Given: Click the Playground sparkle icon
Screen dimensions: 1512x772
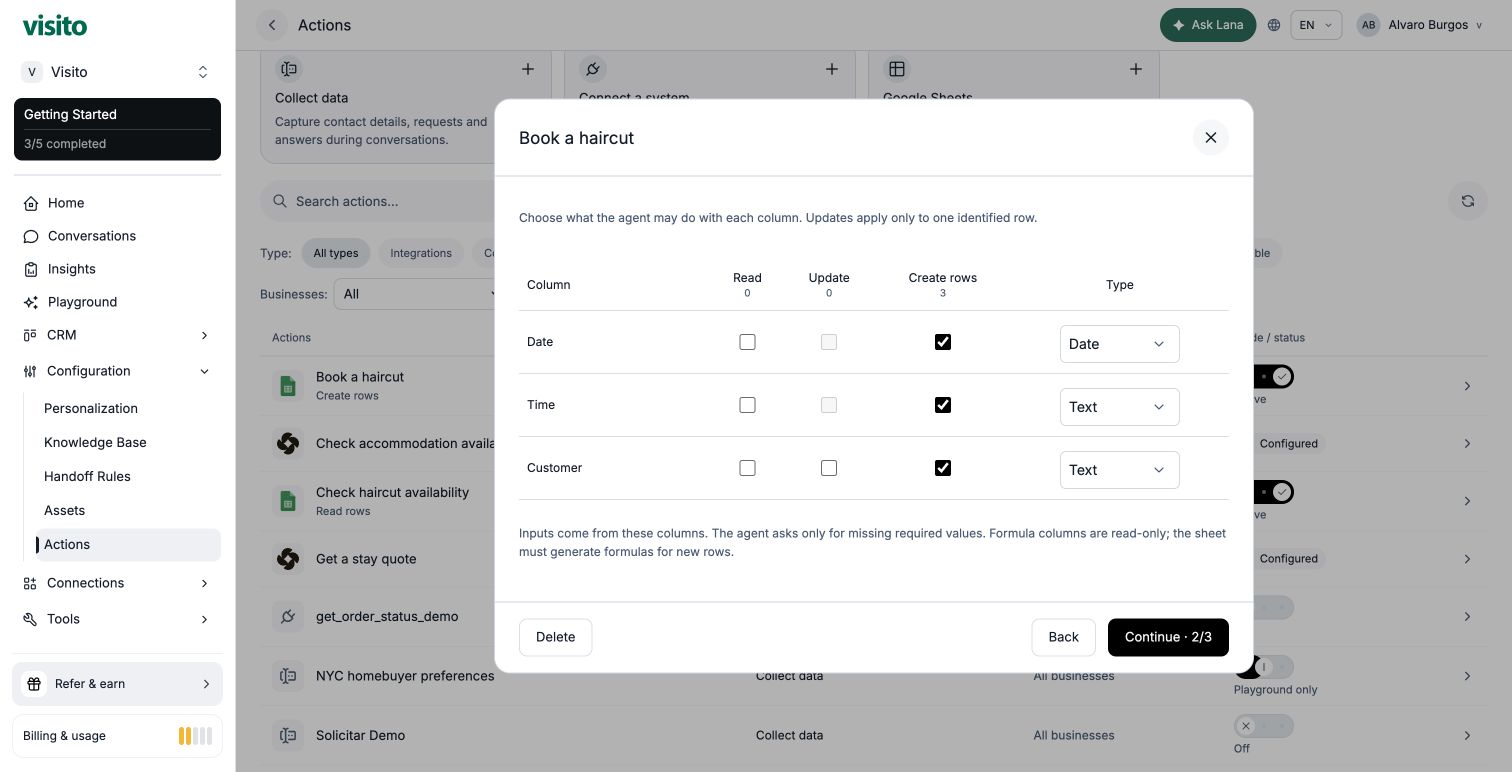Looking at the screenshot, I should tap(31, 302).
